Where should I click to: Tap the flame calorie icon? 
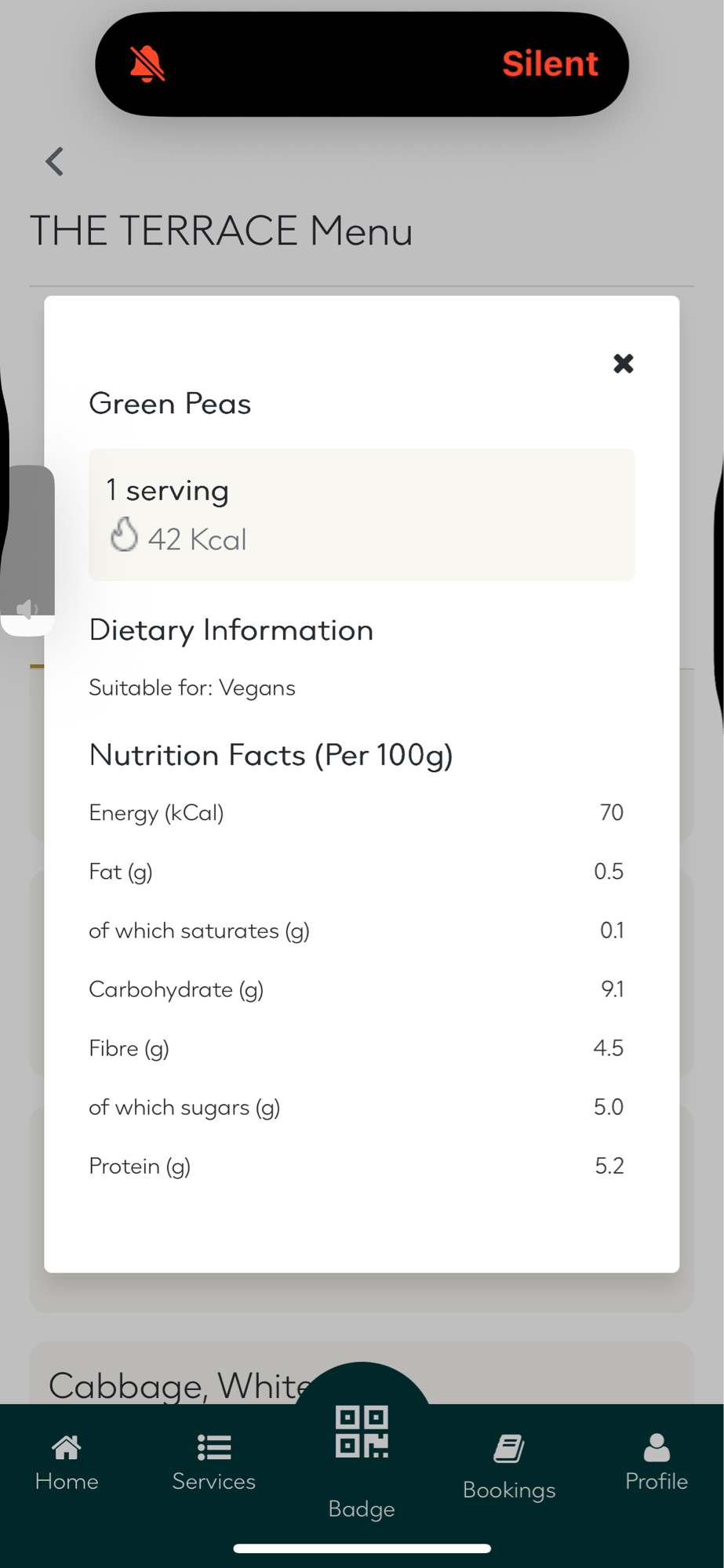124,535
